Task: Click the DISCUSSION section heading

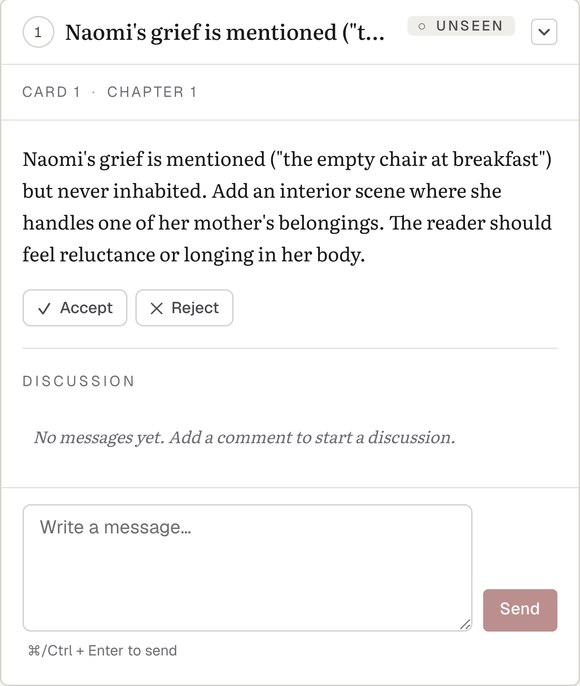Action: pos(79,381)
